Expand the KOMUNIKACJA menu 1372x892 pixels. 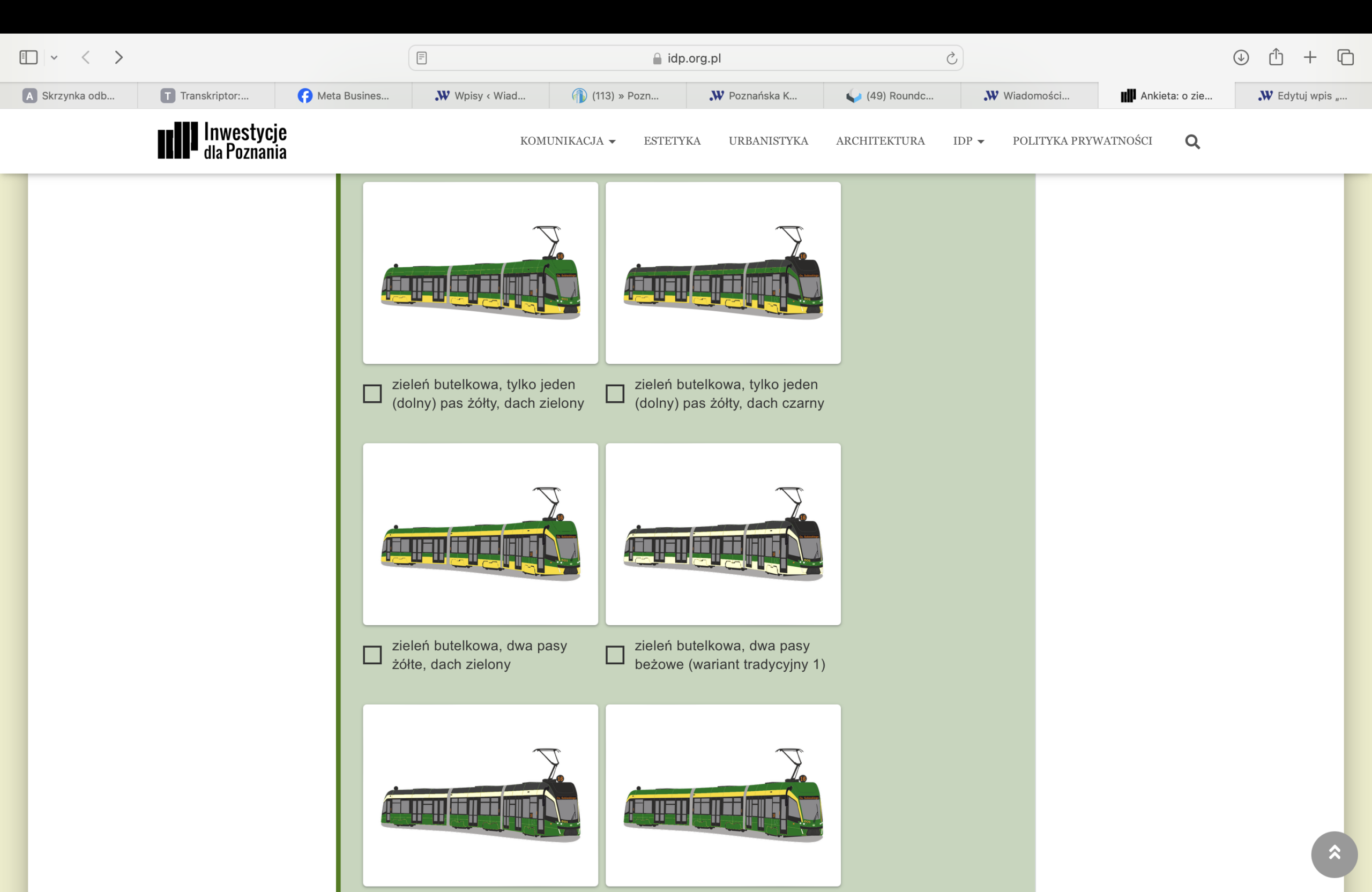coord(568,141)
